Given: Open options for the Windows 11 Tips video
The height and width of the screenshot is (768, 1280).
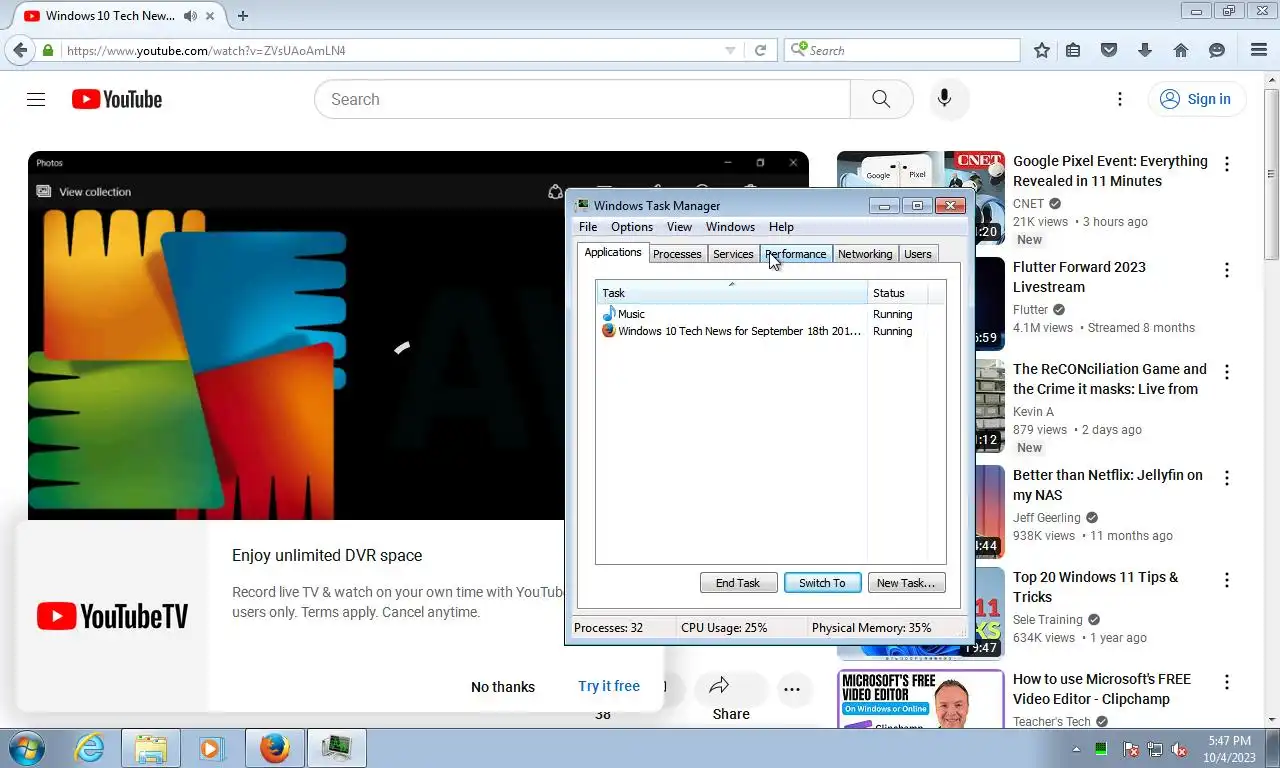Looking at the screenshot, I should 1227,580.
